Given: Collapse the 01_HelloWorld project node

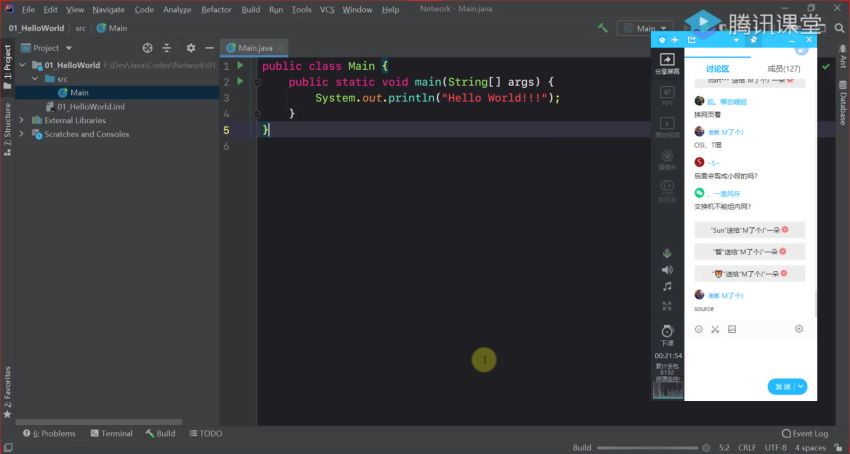Looking at the screenshot, I should [22, 65].
